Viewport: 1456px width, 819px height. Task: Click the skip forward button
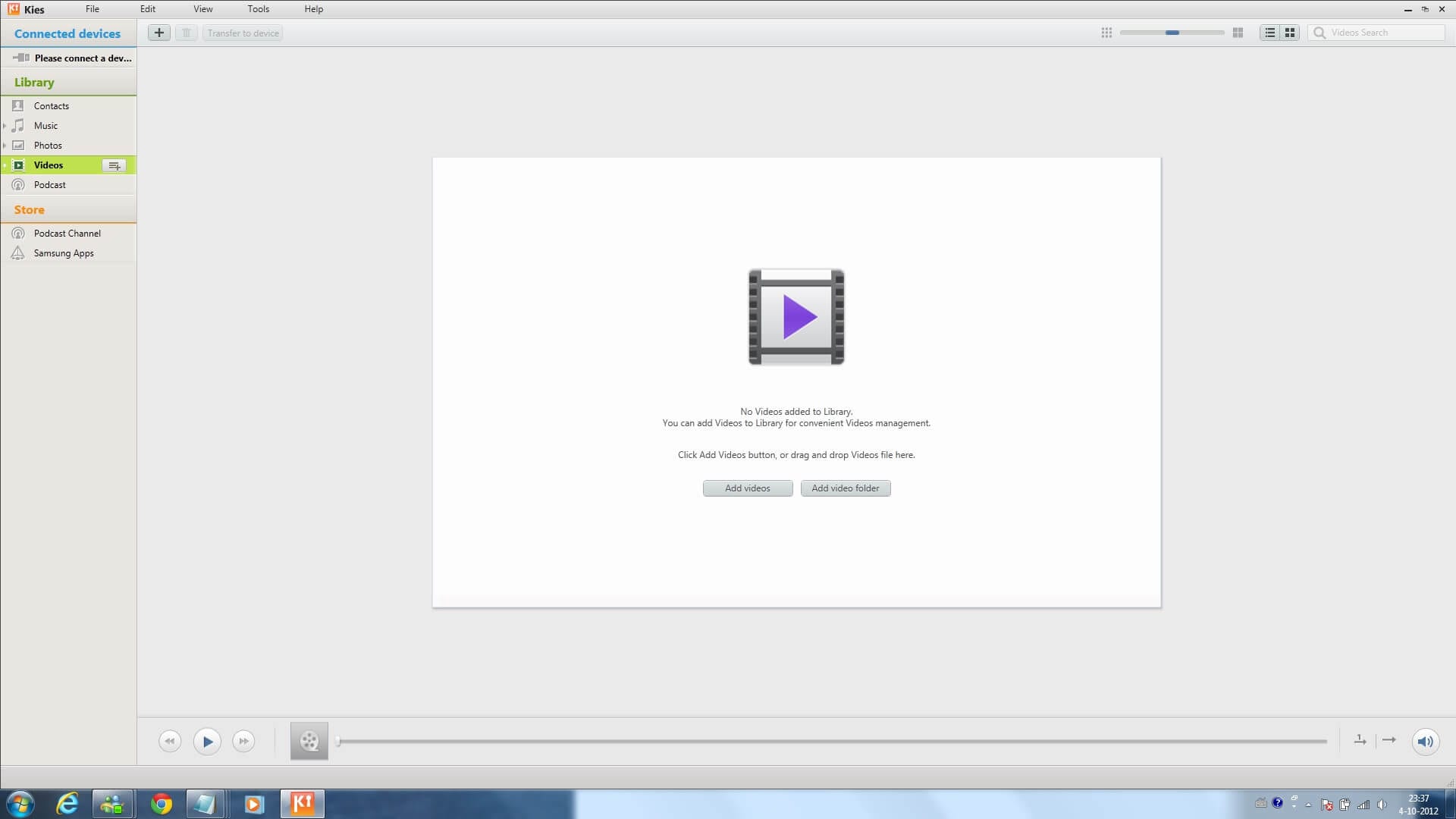(243, 741)
